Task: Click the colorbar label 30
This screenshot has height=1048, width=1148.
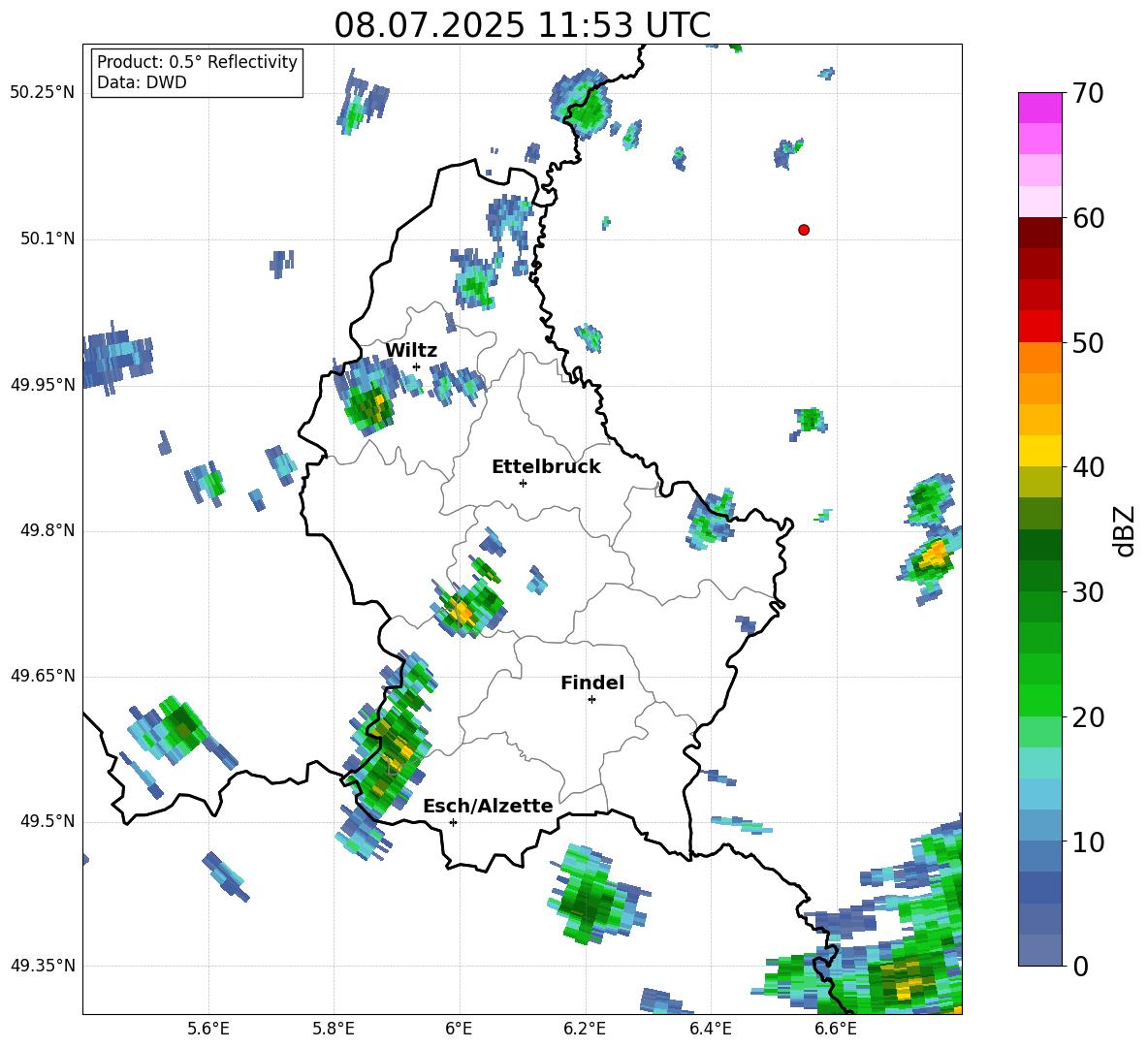Action: [x=1088, y=592]
